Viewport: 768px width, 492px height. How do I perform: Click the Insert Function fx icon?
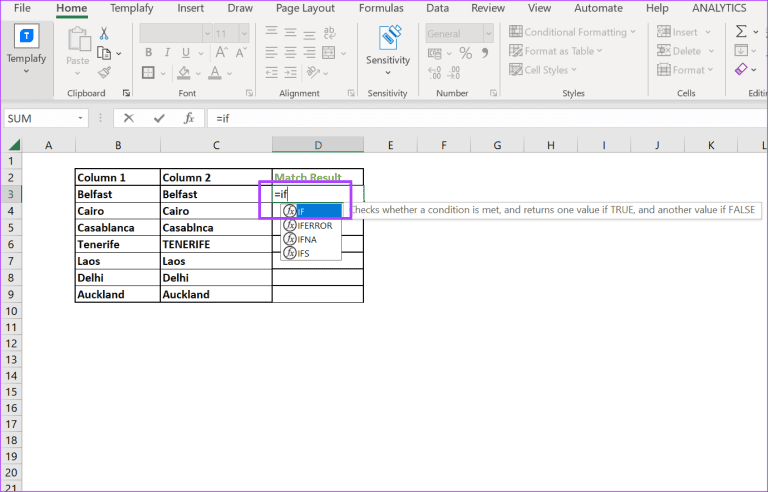coord(188,118)
